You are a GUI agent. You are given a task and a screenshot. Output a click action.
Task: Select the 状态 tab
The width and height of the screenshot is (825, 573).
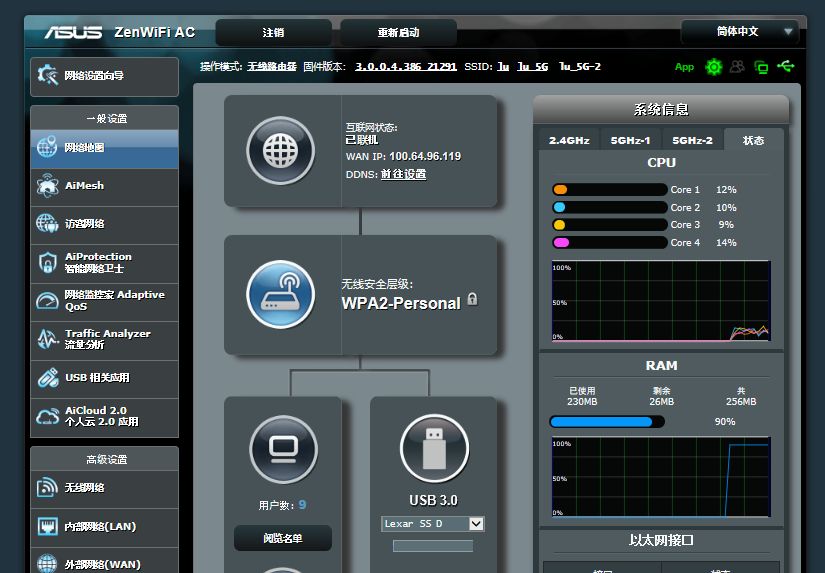point(753,140)
